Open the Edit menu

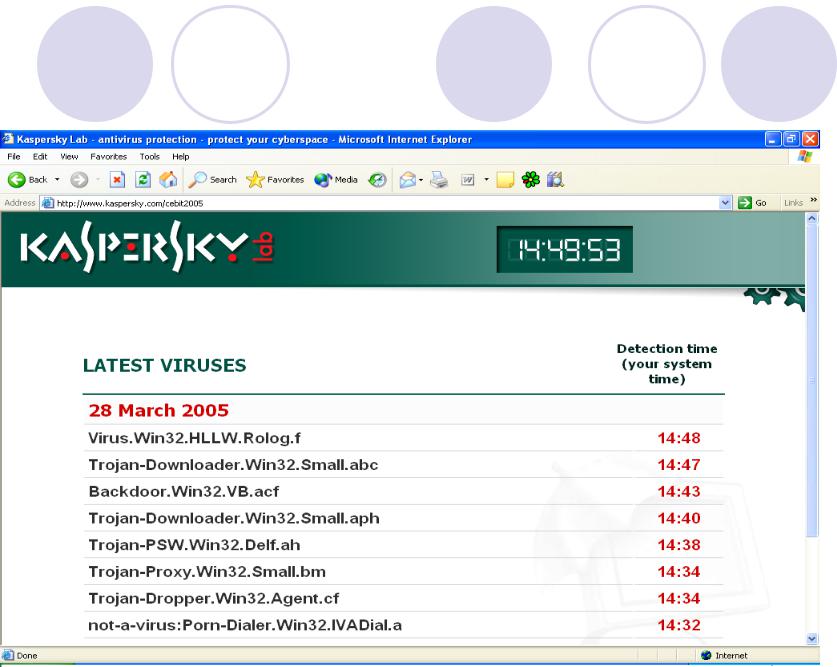(40, 156)
